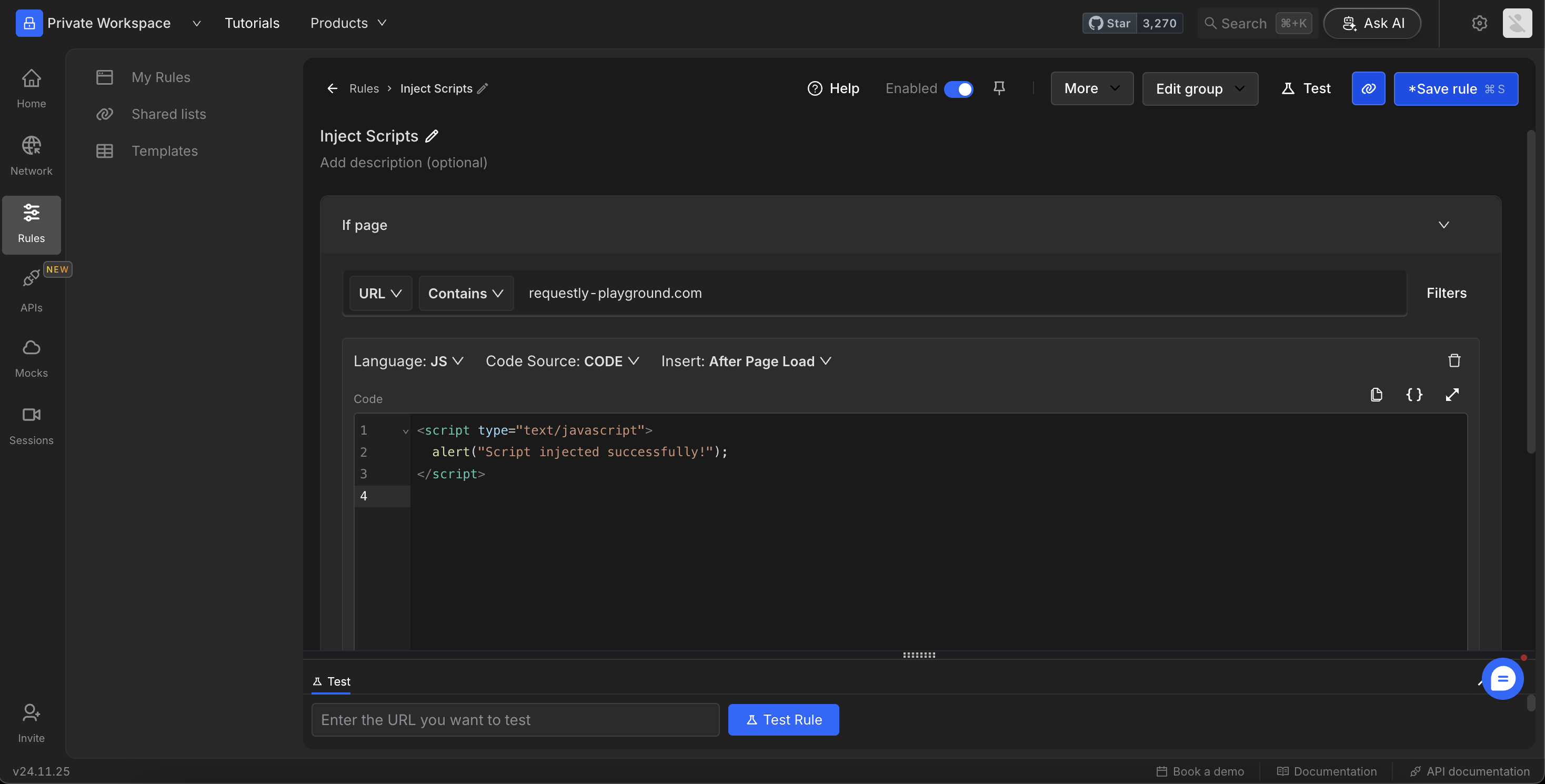The image size is (1545, 784).
Task: Open Mocks from the sidebar
Action: 31,358
